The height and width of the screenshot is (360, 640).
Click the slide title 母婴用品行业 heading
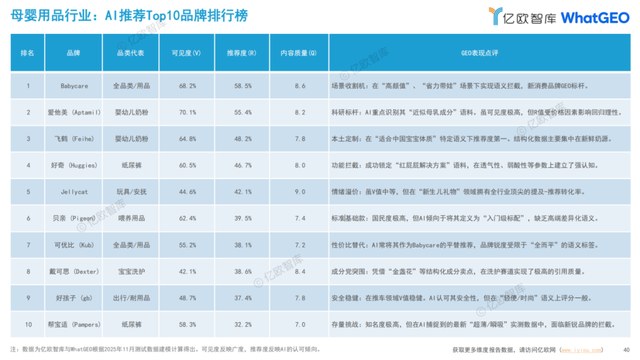click(129, 16)
